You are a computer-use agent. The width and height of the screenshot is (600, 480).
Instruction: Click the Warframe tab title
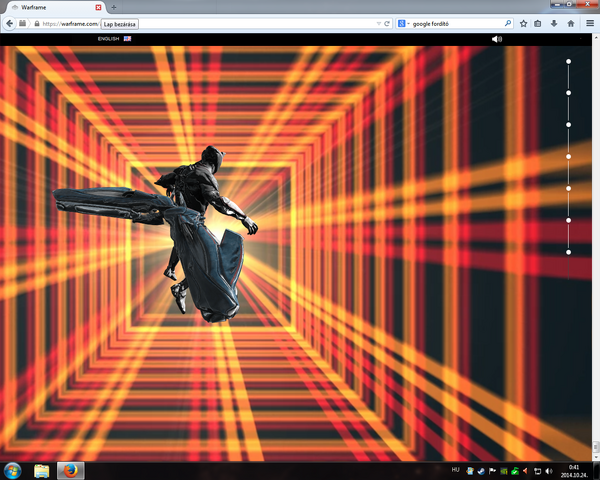point(34,7)
